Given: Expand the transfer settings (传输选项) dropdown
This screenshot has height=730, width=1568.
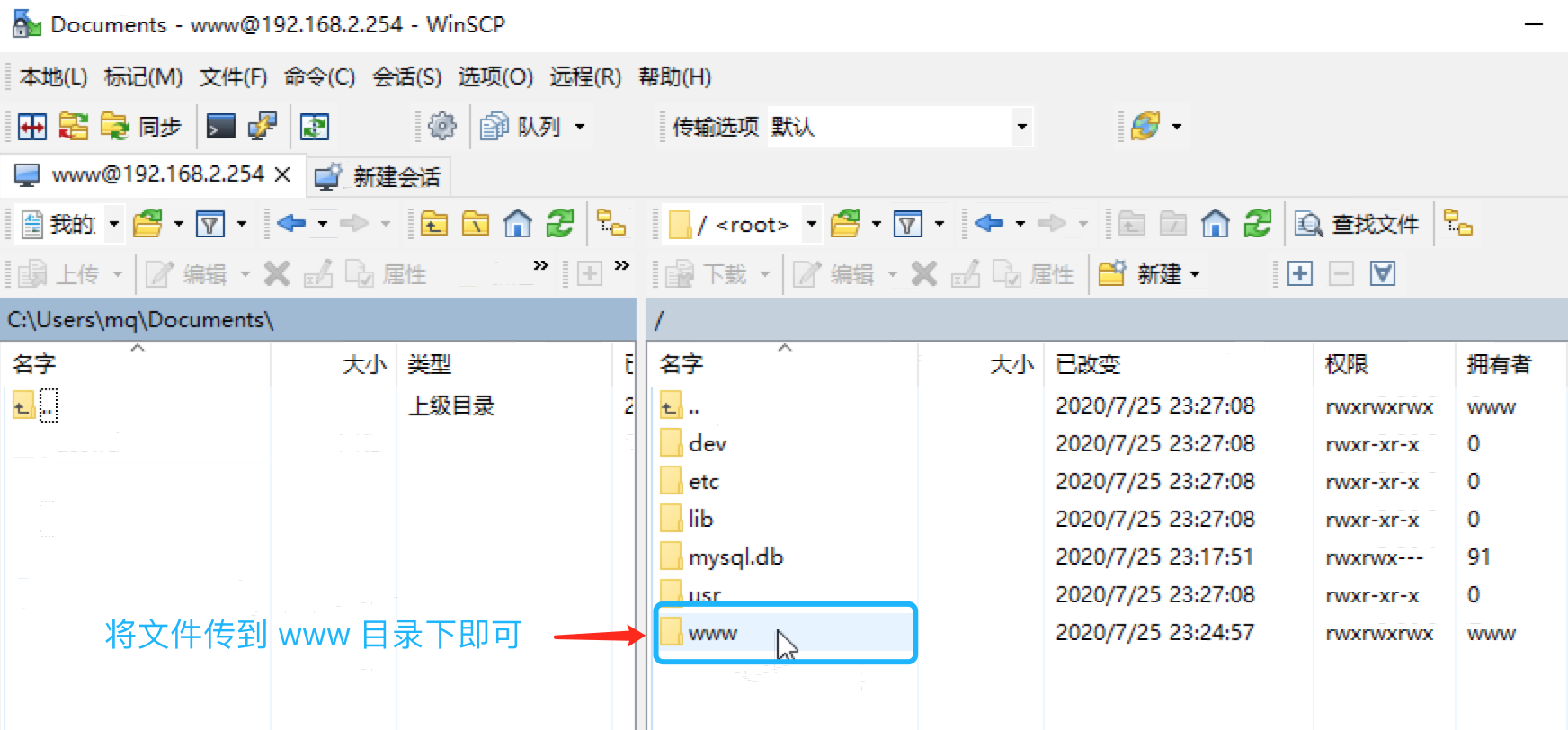Looking at the screenshot, I should tap(1021, 127).
